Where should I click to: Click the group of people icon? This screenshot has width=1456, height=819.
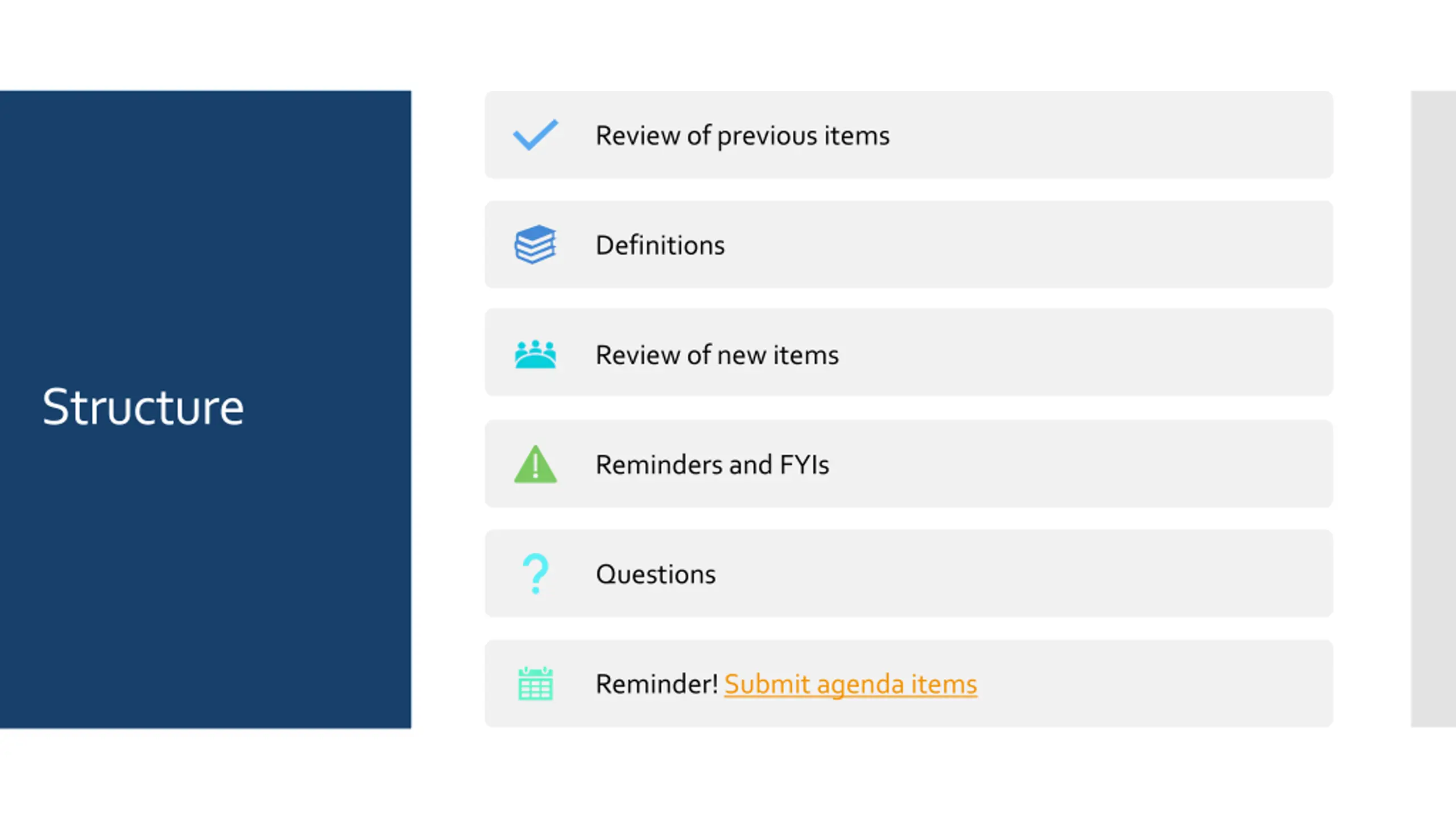(535, 354)
